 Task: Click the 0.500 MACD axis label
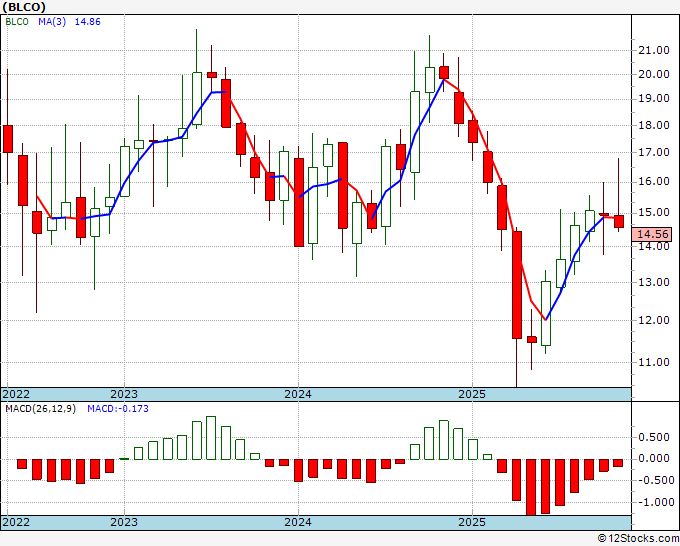[654, 437]
